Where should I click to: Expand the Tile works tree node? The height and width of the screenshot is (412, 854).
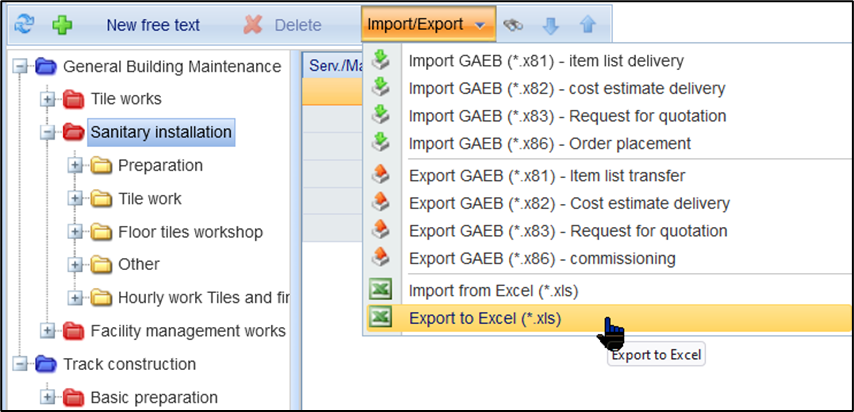pos(47,99)
